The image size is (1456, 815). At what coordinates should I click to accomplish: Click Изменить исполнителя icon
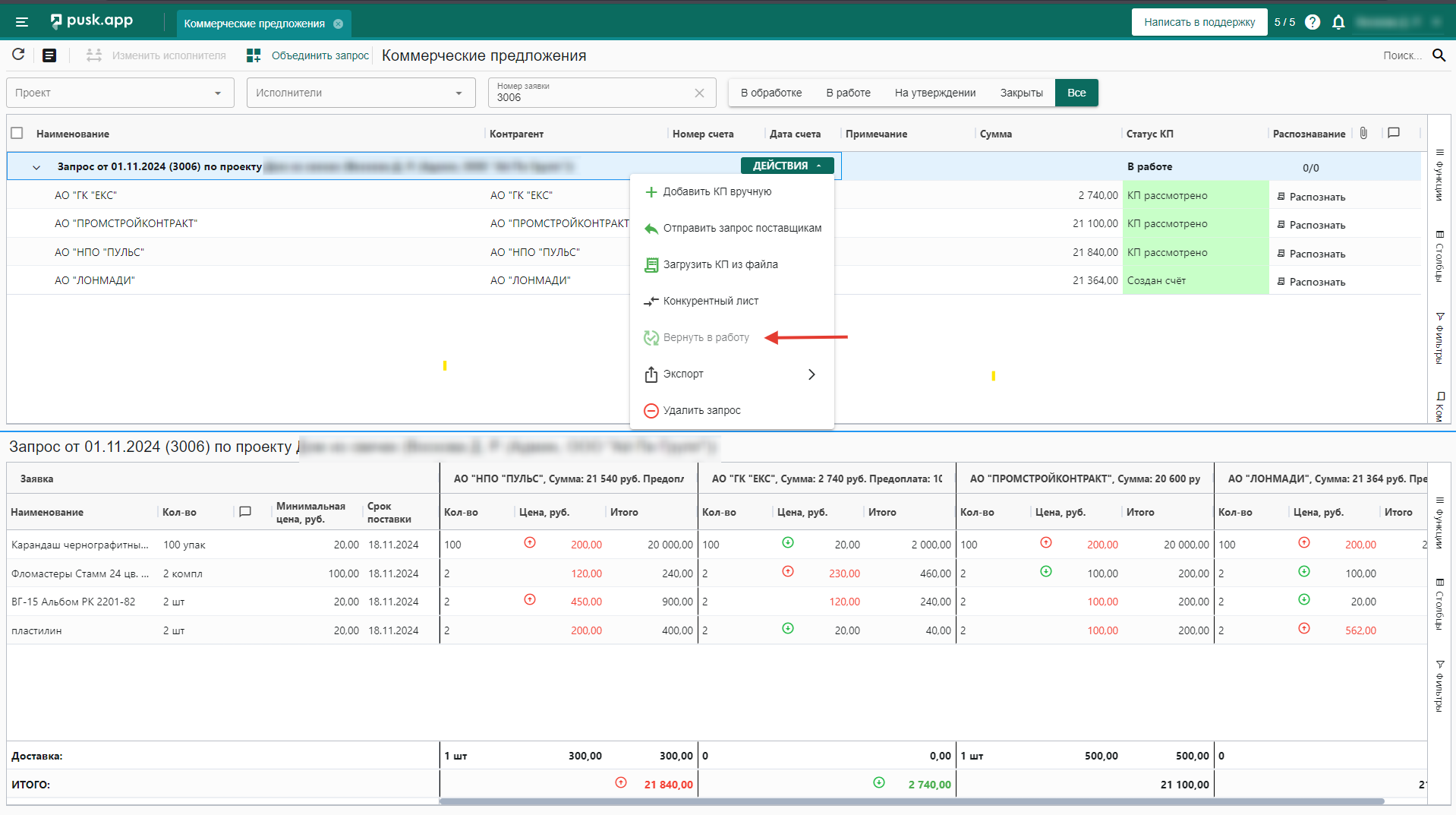(x=93, y=55)
